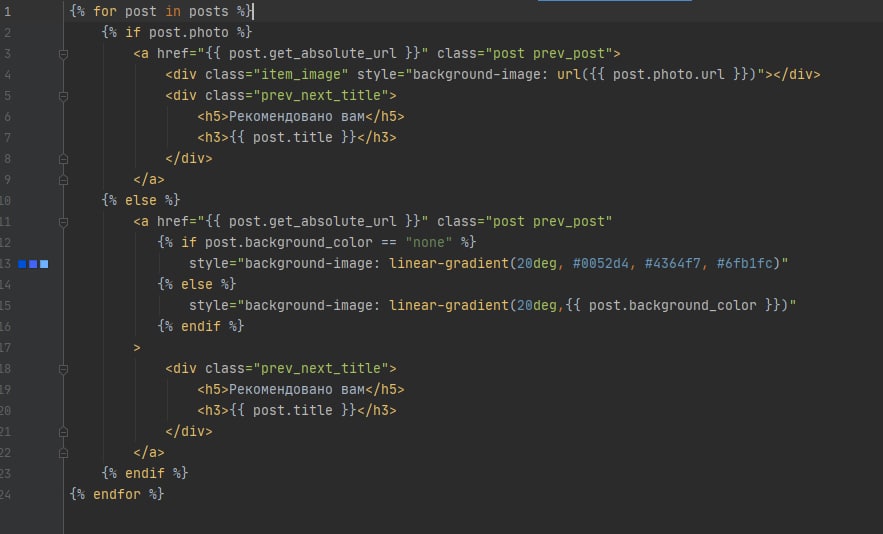Click "{{ post.title }}" on line 7
883x534 pixels.
(293, 137)
